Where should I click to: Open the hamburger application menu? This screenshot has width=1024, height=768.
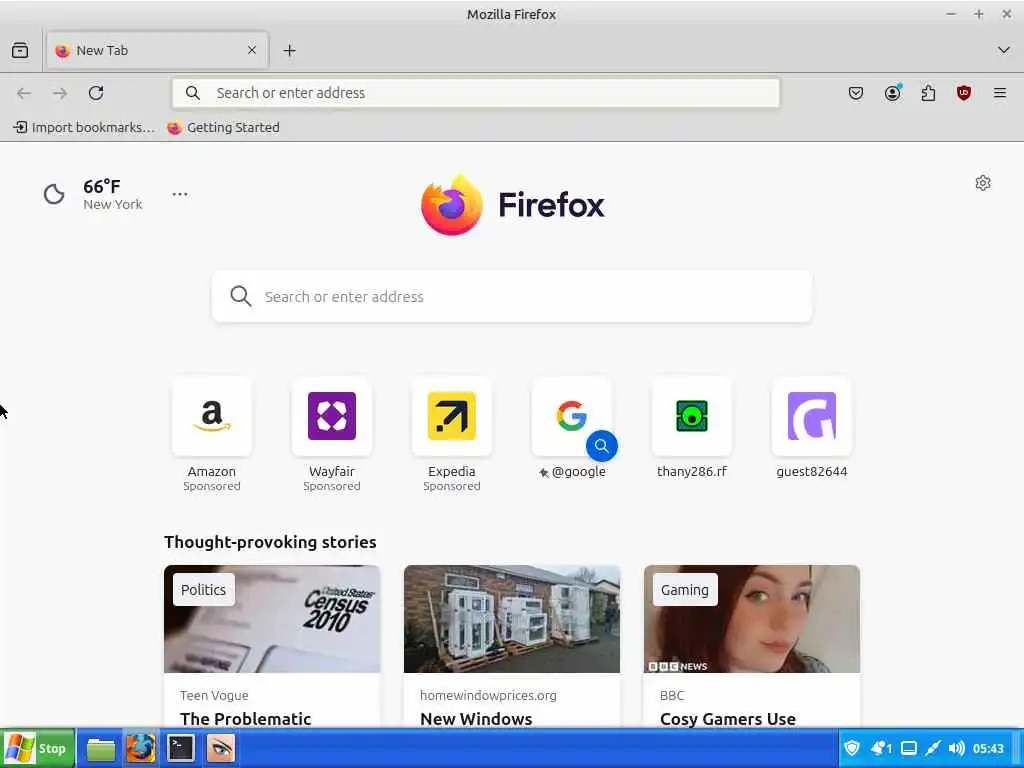point(1000,93)
